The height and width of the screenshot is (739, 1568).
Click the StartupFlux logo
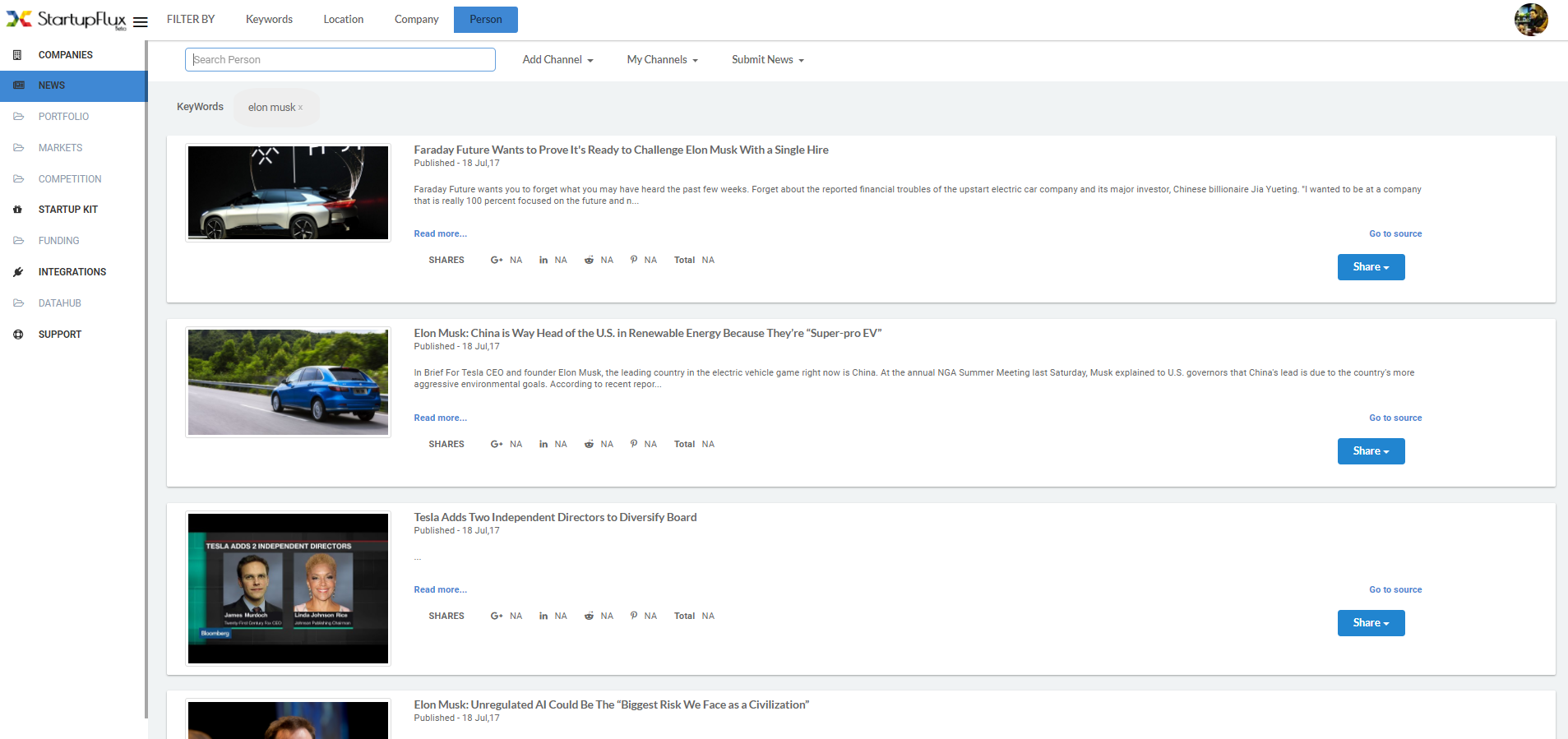point(67,20)
